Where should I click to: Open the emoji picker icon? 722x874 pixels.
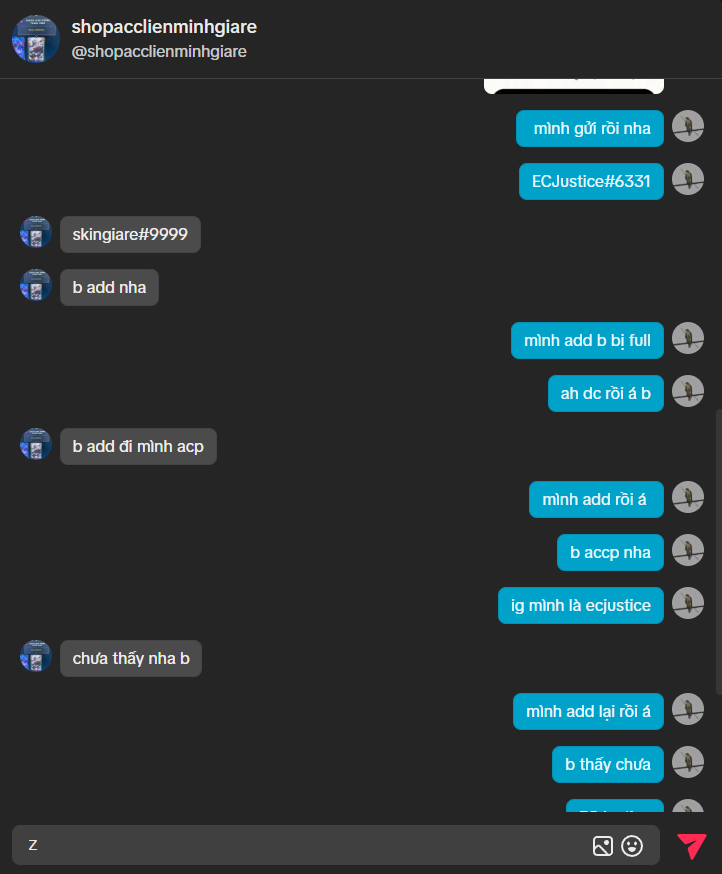632,846
